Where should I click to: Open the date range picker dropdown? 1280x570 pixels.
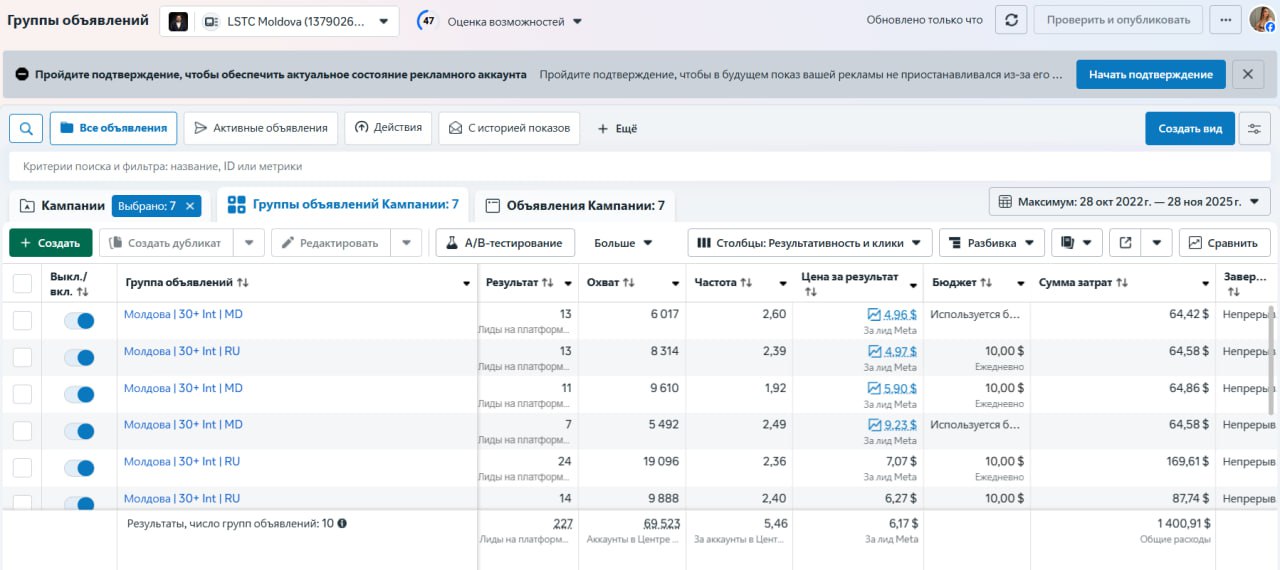(x=1129, y=202)
